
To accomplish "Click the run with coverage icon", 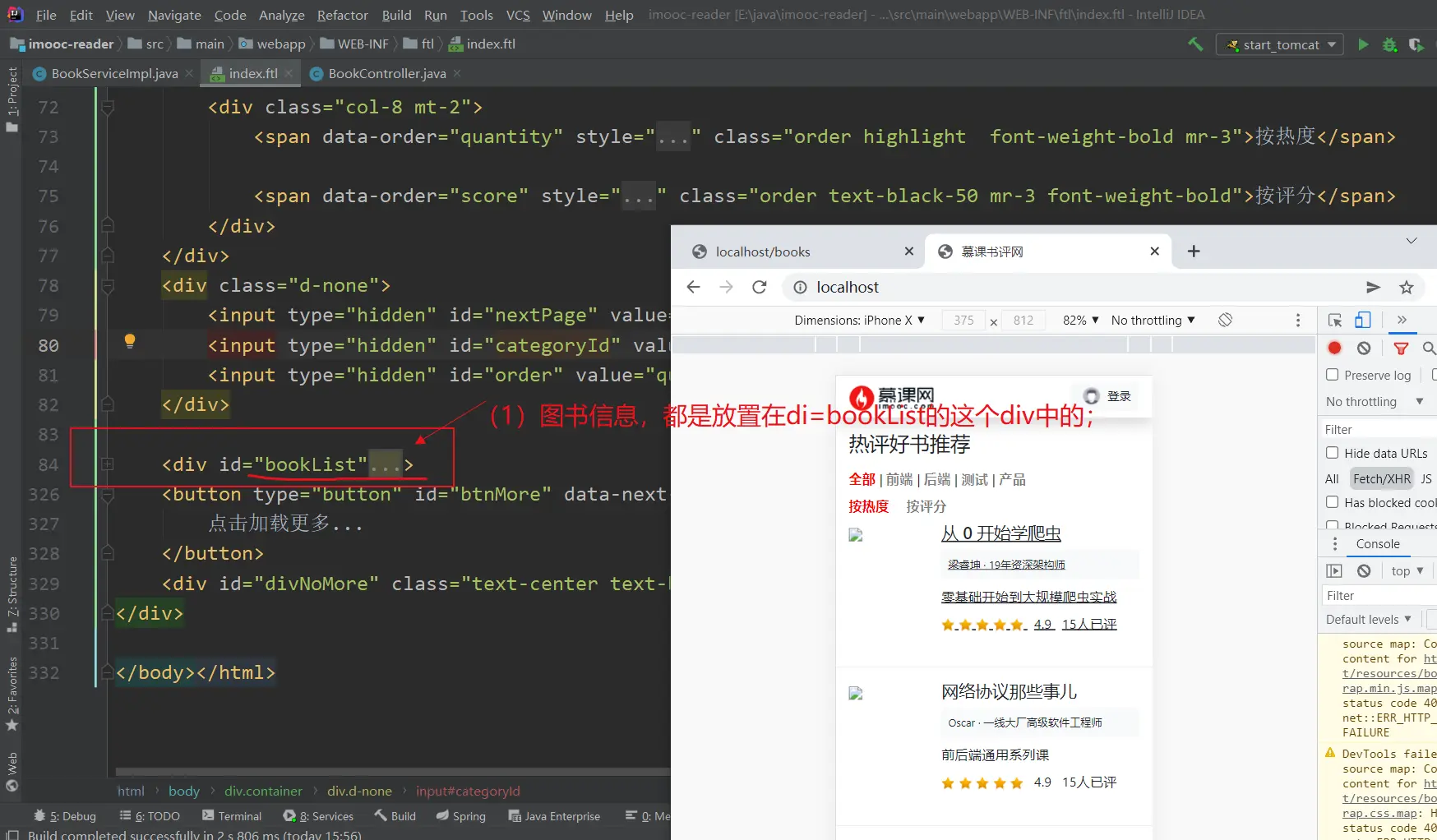I will point(1416,44).
